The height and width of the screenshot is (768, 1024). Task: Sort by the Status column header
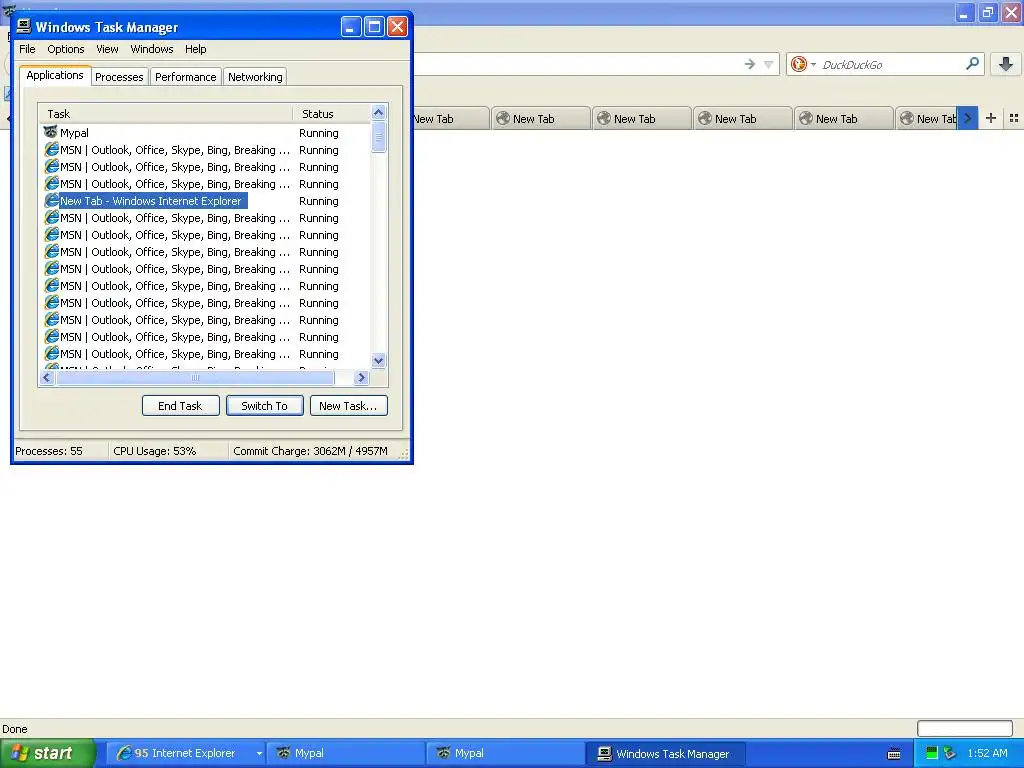coord(331,114)
